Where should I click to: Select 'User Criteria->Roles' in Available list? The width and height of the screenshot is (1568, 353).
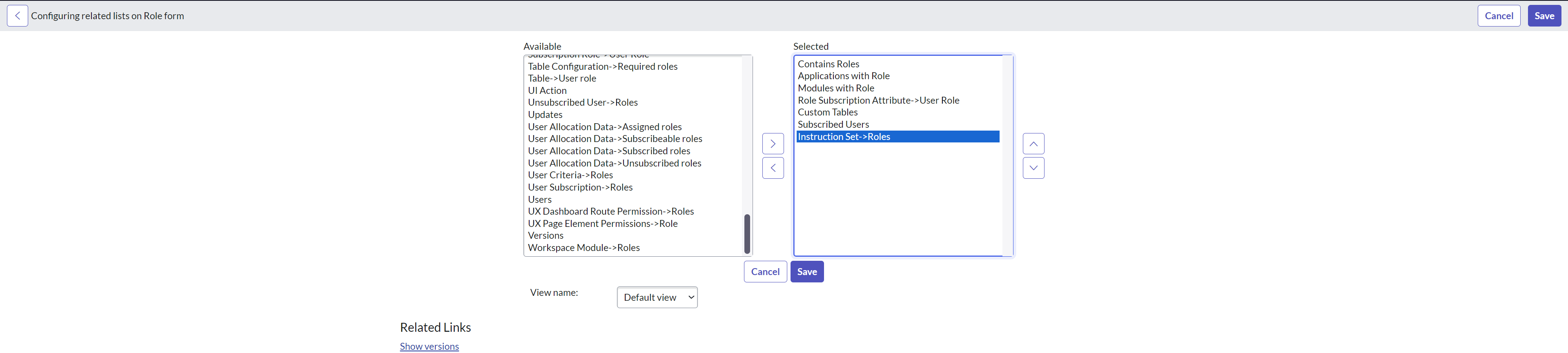point(570,175)
